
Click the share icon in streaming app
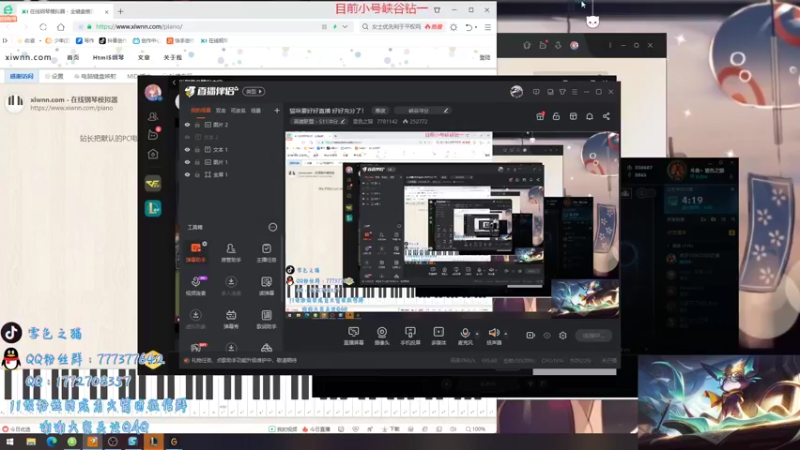pyautogui.click(x=606, y=116)
